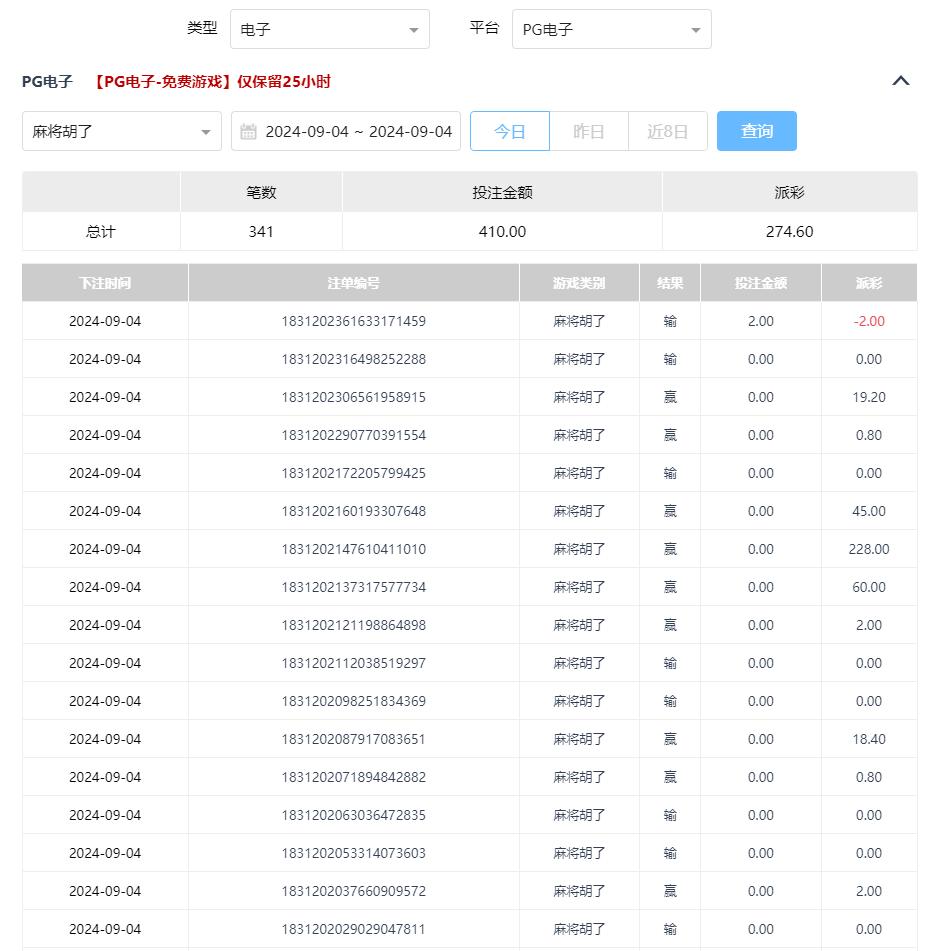Select the 今日 date filter
935x951 pixels.
[x=510, y=132]
